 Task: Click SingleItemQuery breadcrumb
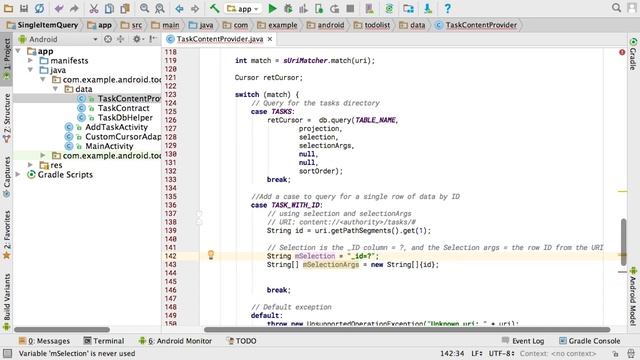click(x=43, y=25)
